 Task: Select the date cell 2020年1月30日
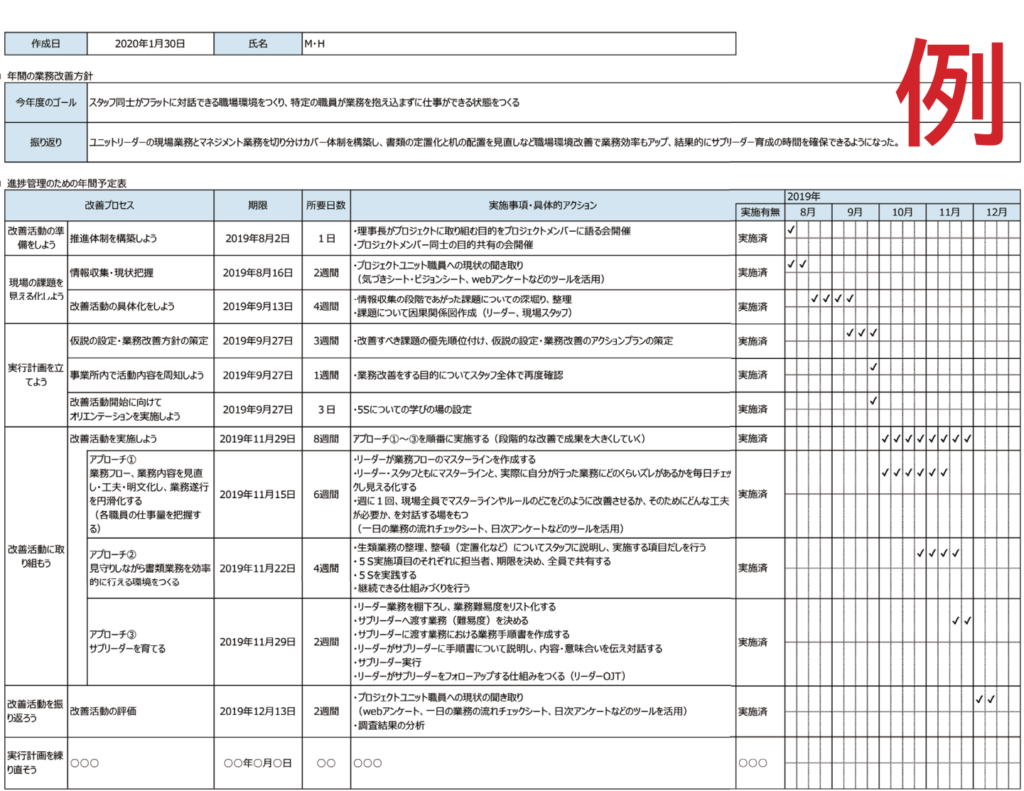pyautogui.click(x=150, y=44)
